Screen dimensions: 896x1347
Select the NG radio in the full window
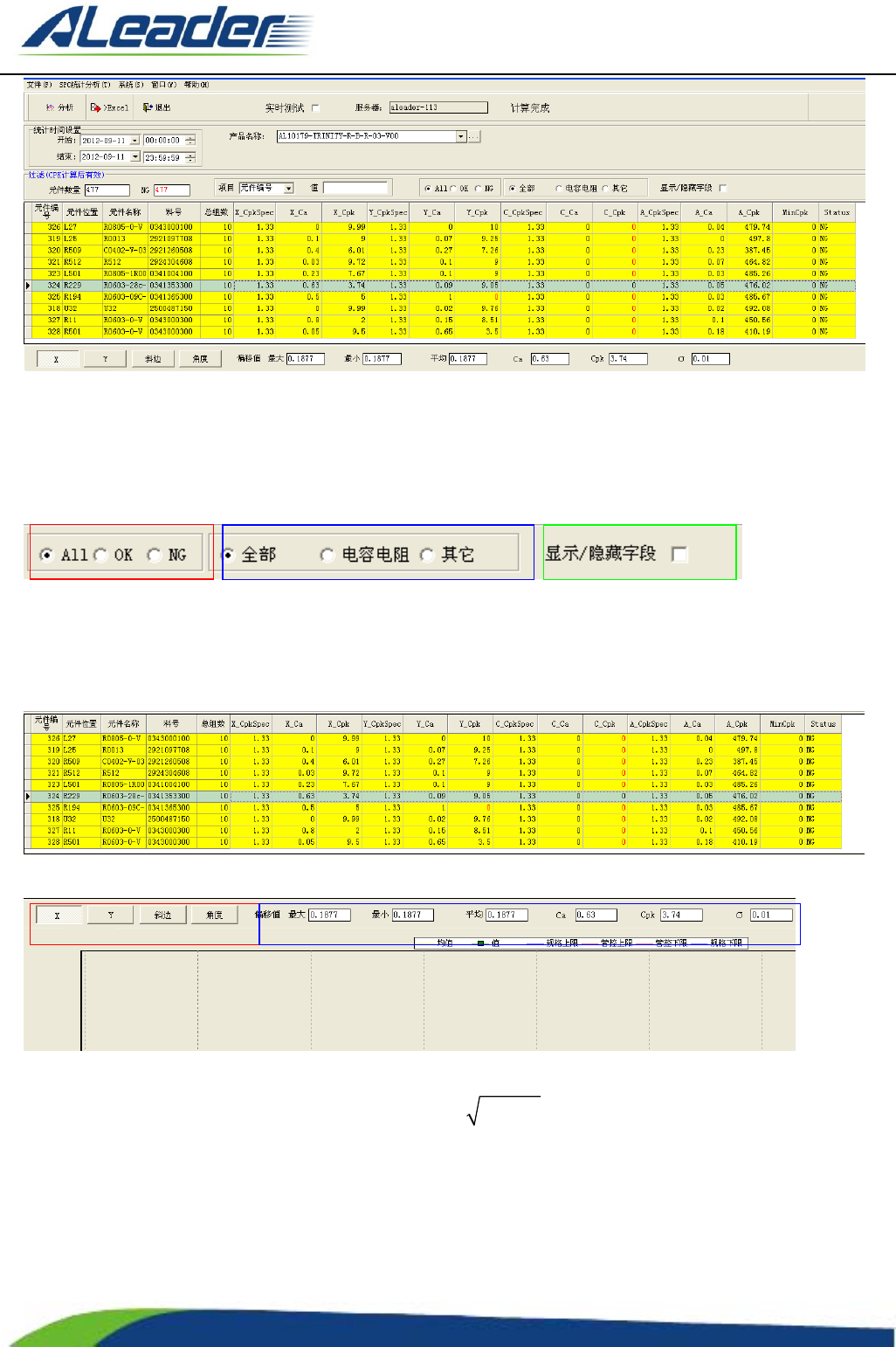click(478, 189)
